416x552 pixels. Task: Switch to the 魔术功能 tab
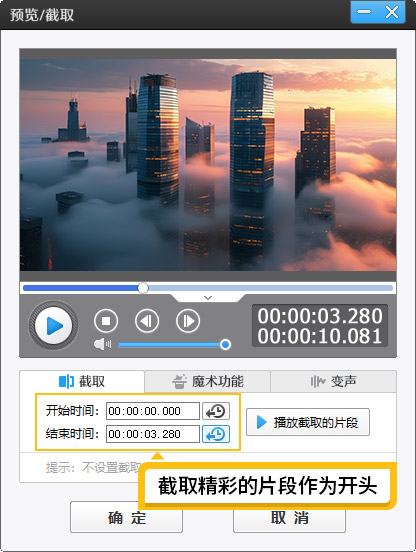click(207, 381)
